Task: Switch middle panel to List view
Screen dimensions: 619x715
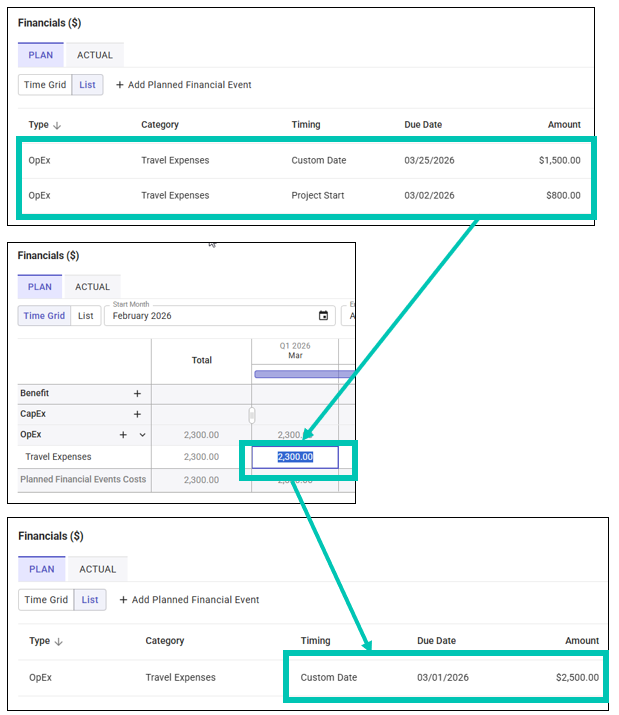Action: (x=86, y=316)
